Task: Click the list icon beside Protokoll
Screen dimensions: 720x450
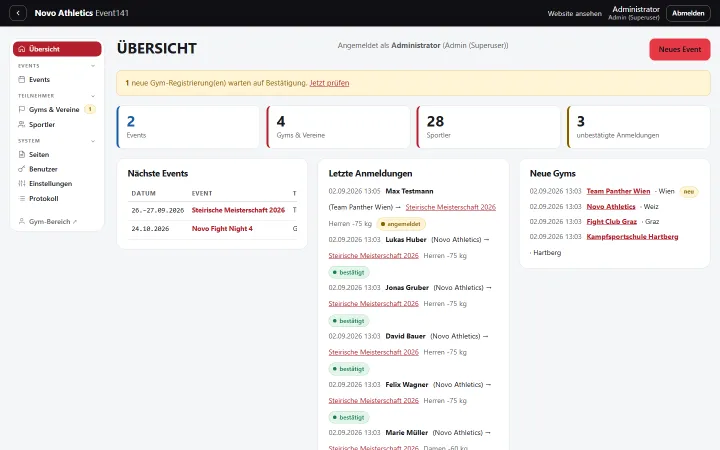Action: 22,198
